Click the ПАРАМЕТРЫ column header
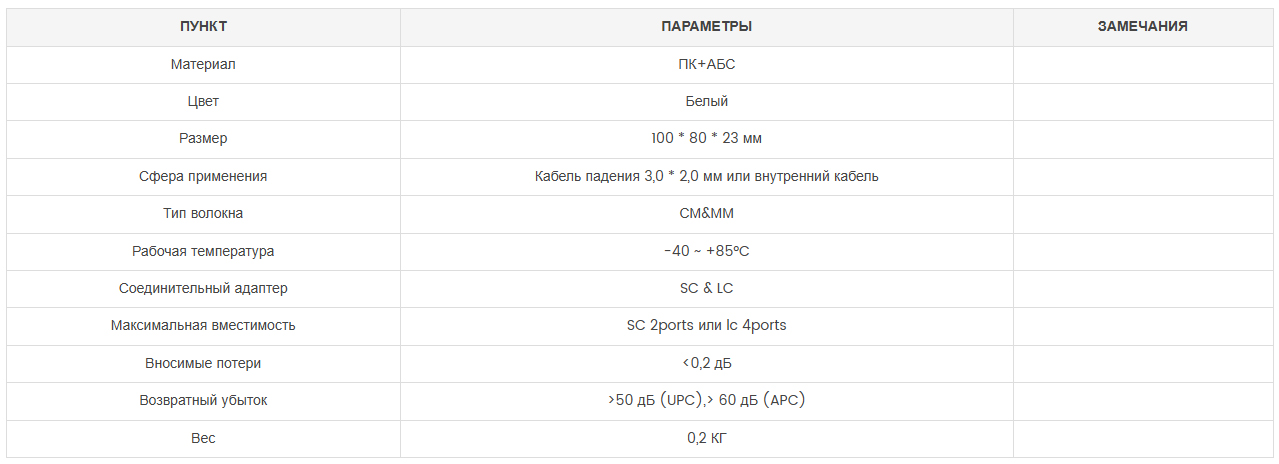The height and width of the screenshot is (464, 1279). [707, 27]
